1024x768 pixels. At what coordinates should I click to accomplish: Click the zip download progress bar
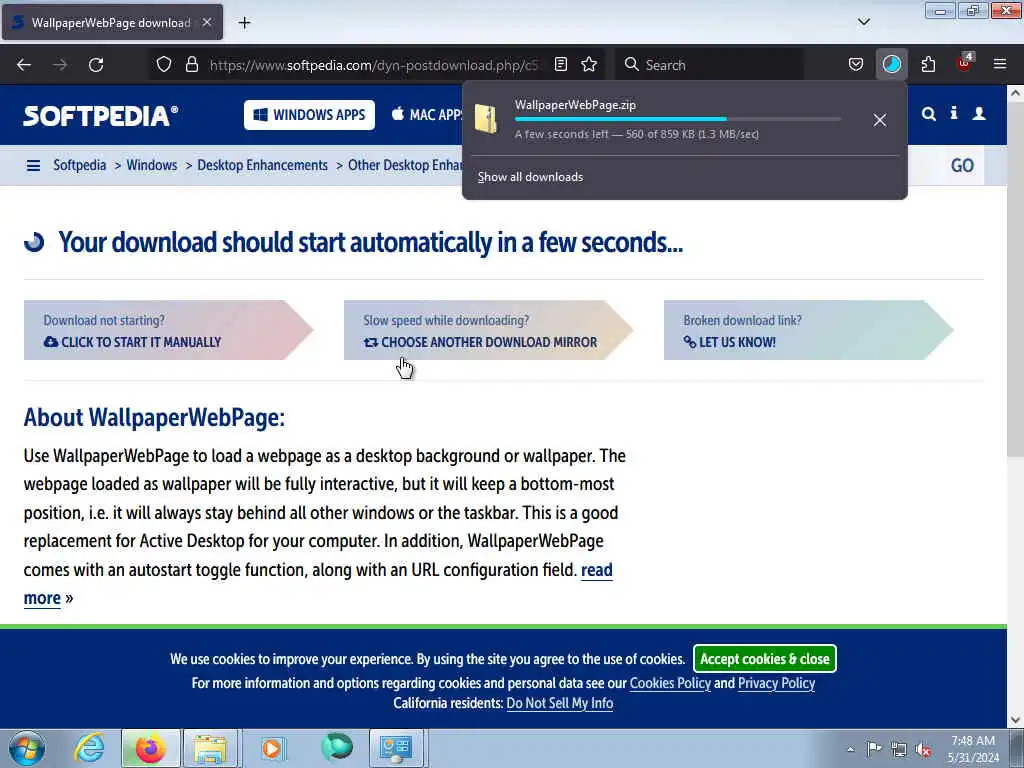678,119
